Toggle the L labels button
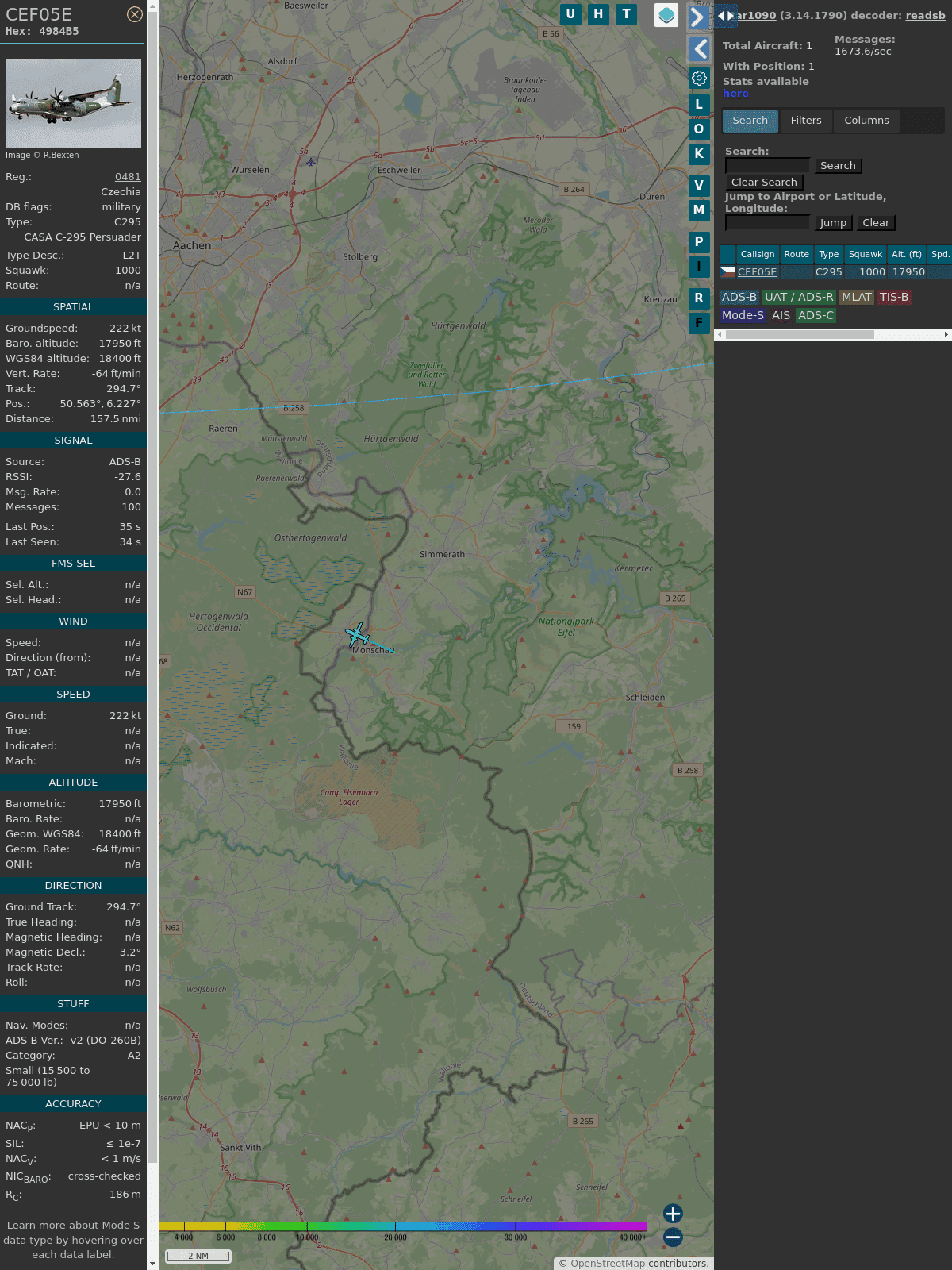The width and height of the screenshot is (952, 1270). click(x=699, y=104)
